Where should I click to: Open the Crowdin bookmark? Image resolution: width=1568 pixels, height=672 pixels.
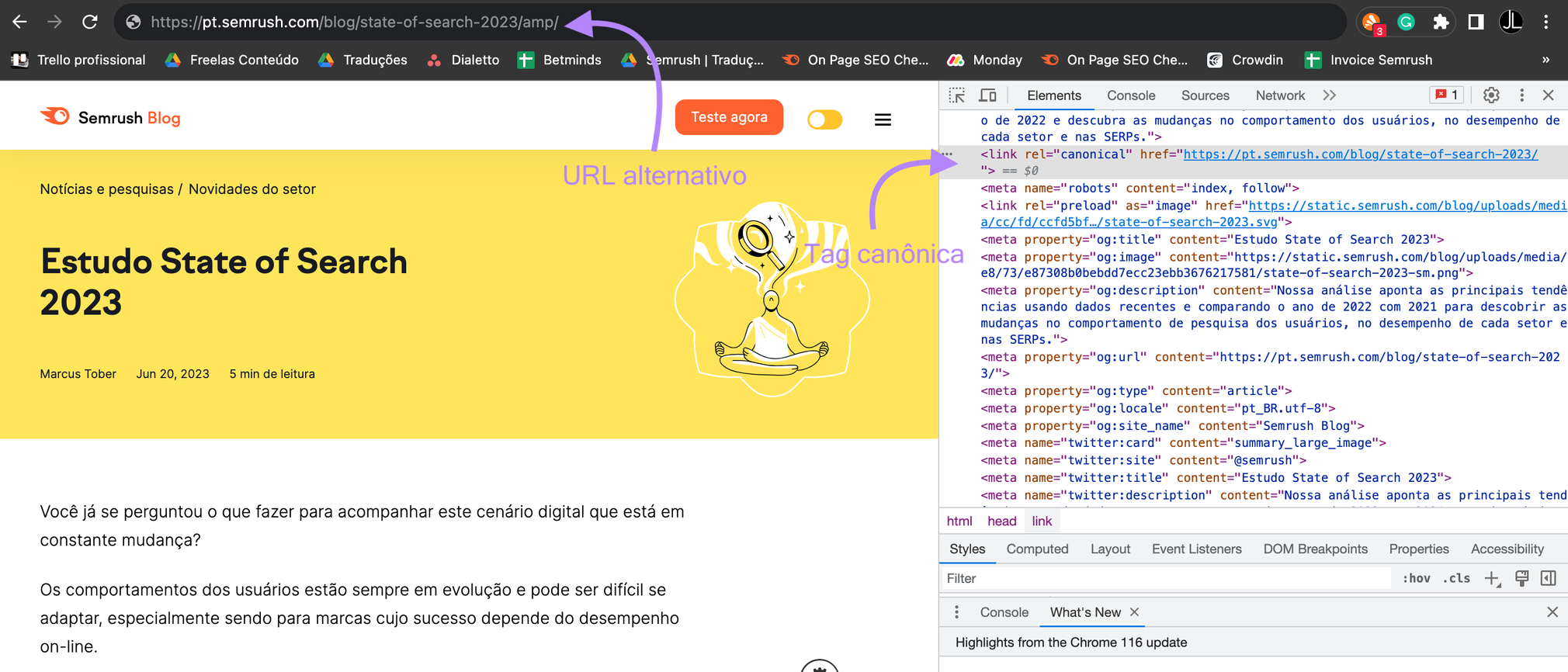coord(1245,60)
